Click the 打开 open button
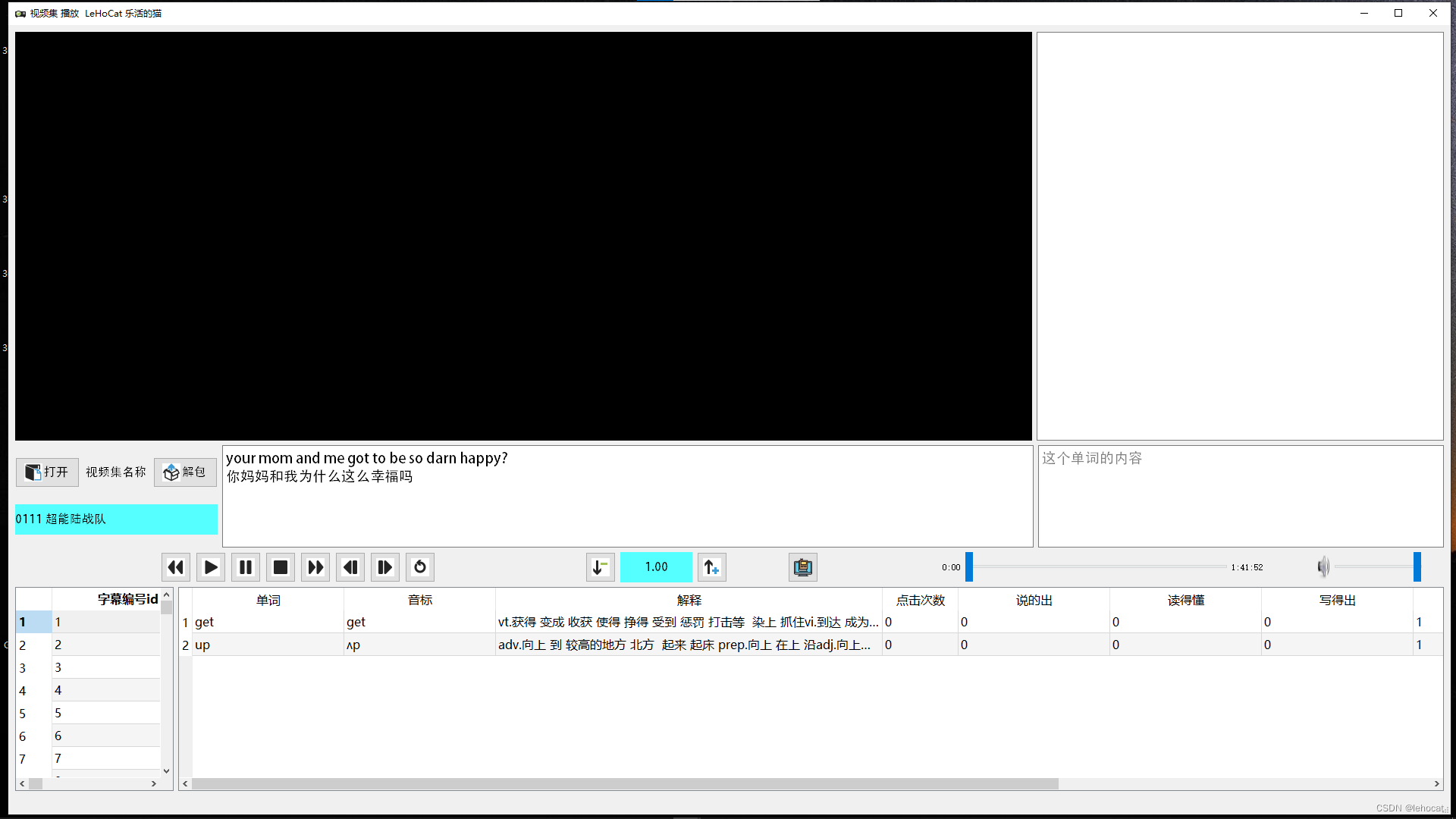The width and height of the screenshot is (1456, 819). pos(47,472)
